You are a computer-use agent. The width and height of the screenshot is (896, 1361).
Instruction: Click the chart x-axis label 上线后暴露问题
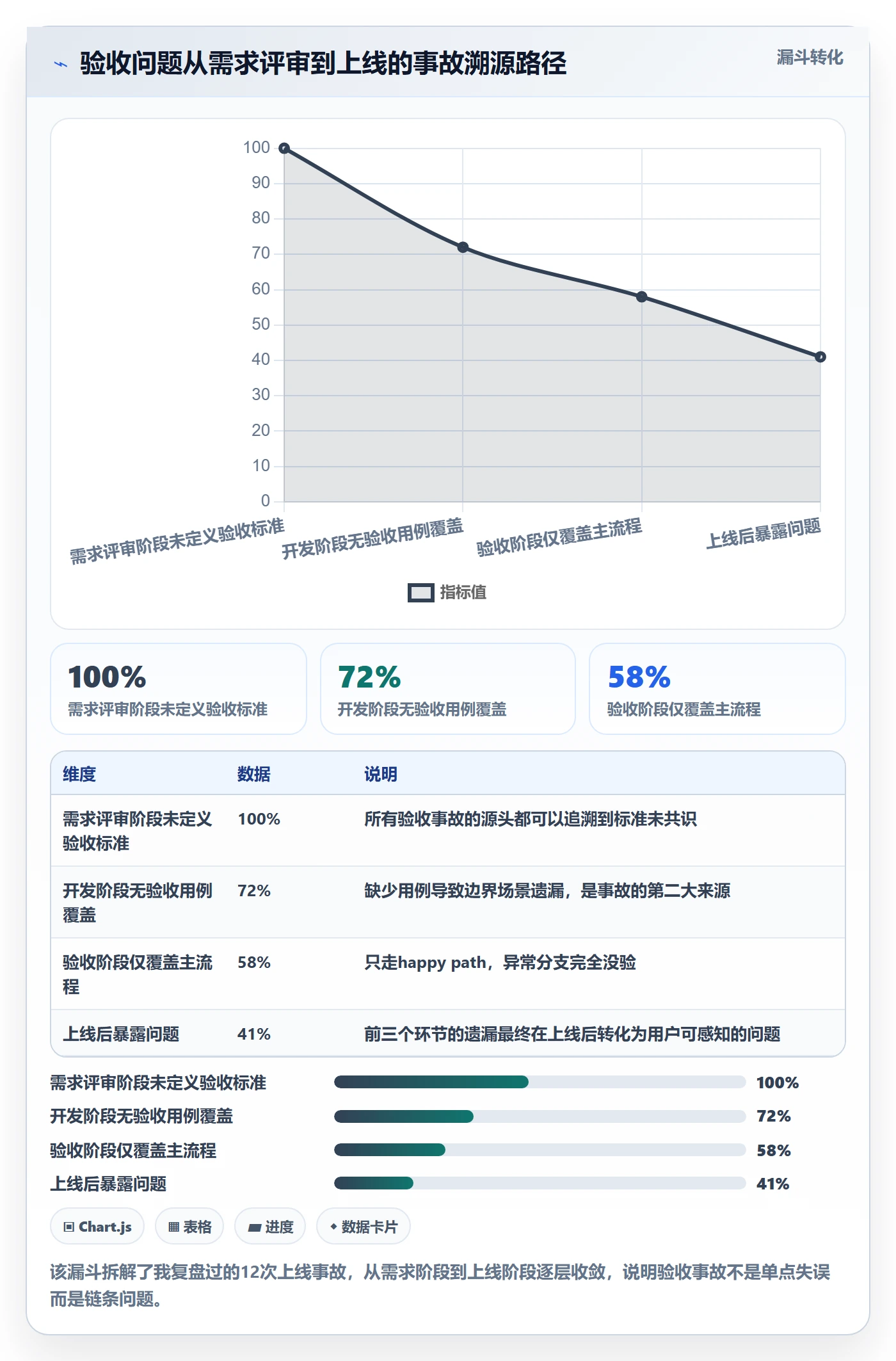[x=764, y=533]
